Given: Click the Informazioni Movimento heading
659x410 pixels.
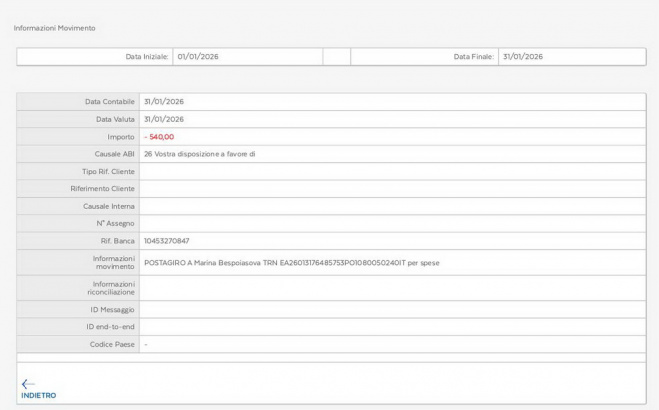Looking at the screenshot, I should coord(55,28).
